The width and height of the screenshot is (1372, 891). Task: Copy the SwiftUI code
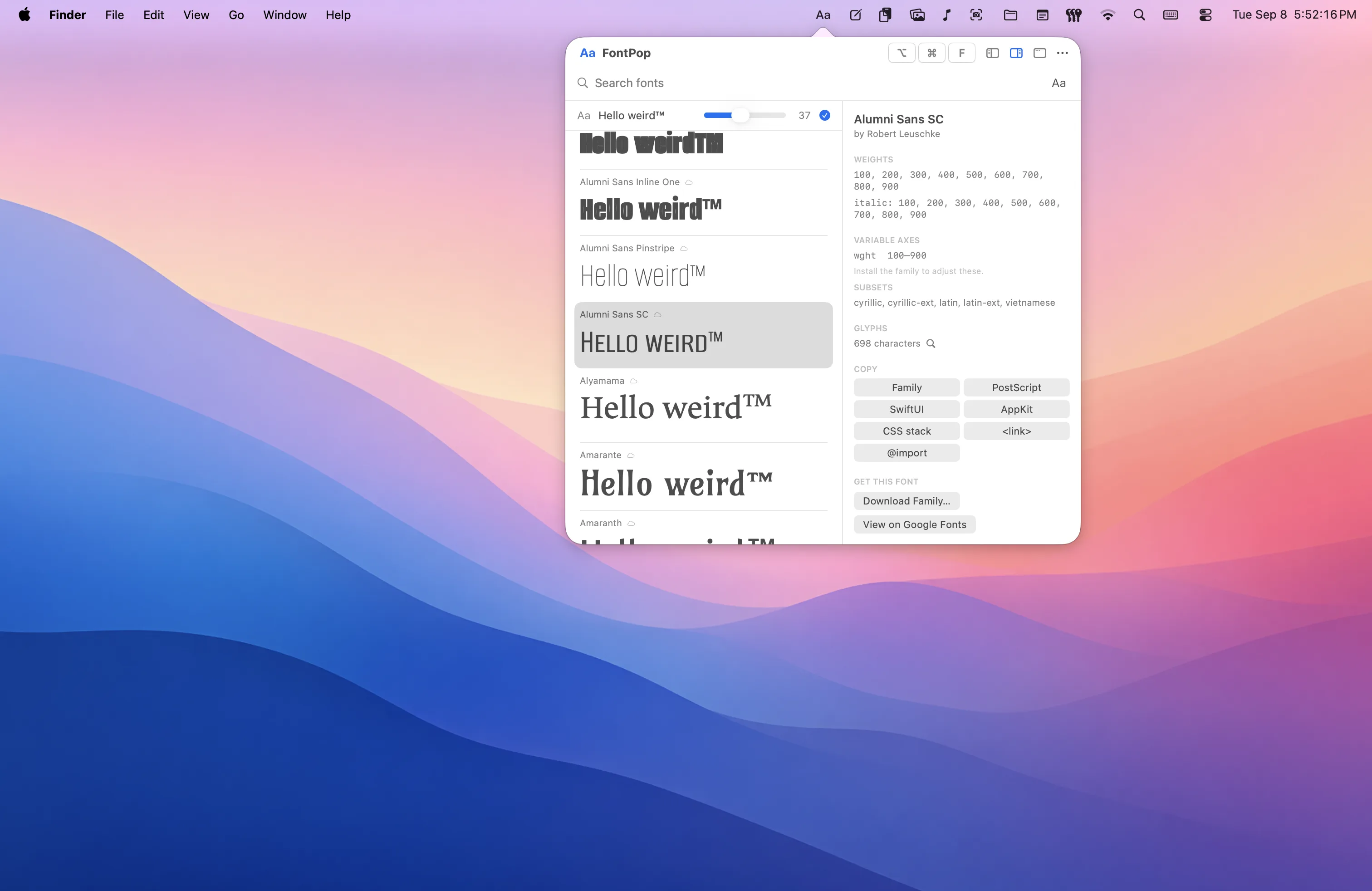pos(906,409)
